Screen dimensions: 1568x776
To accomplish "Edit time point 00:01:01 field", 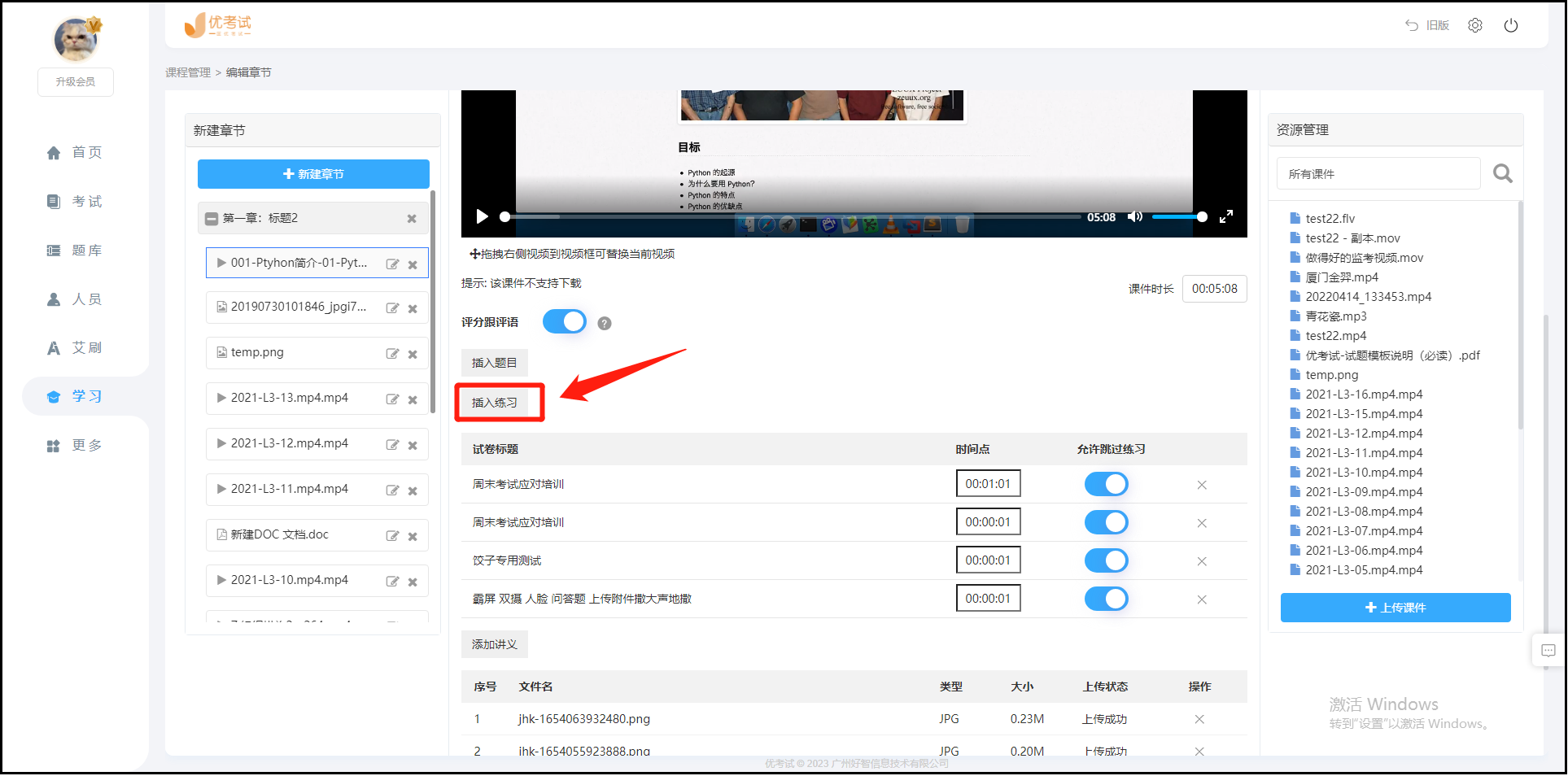I will (x=988, y=483).
